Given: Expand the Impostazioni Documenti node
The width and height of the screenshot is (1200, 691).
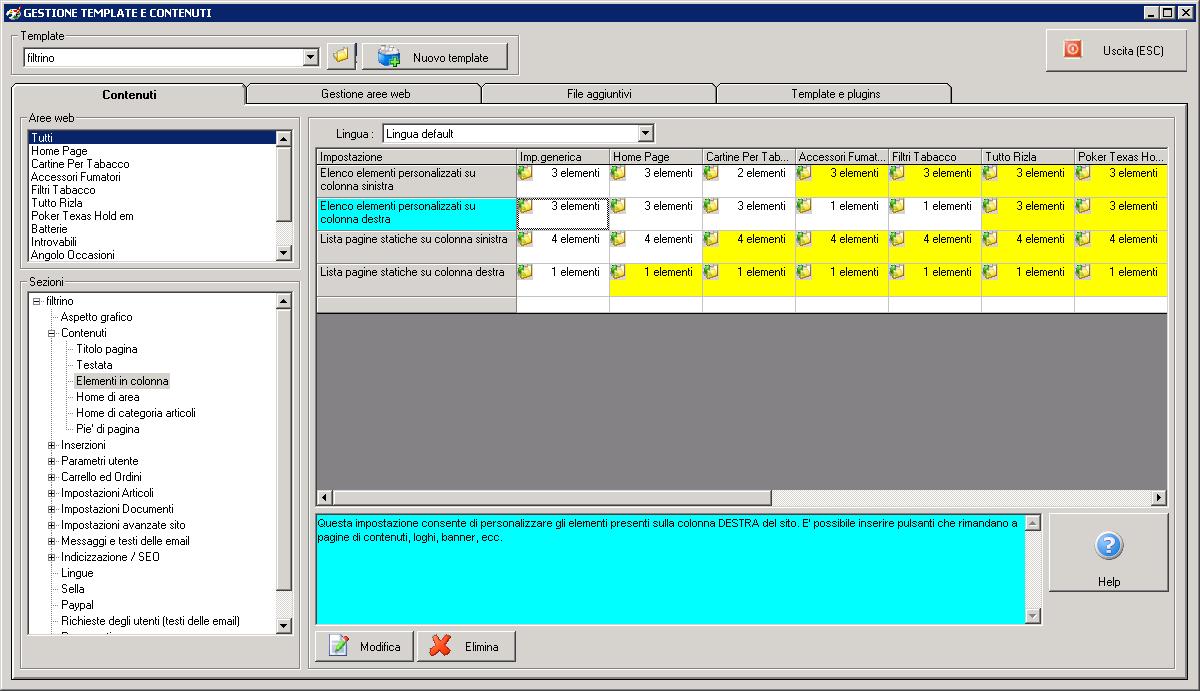Looking at the screenshot, I should [52, 509].
